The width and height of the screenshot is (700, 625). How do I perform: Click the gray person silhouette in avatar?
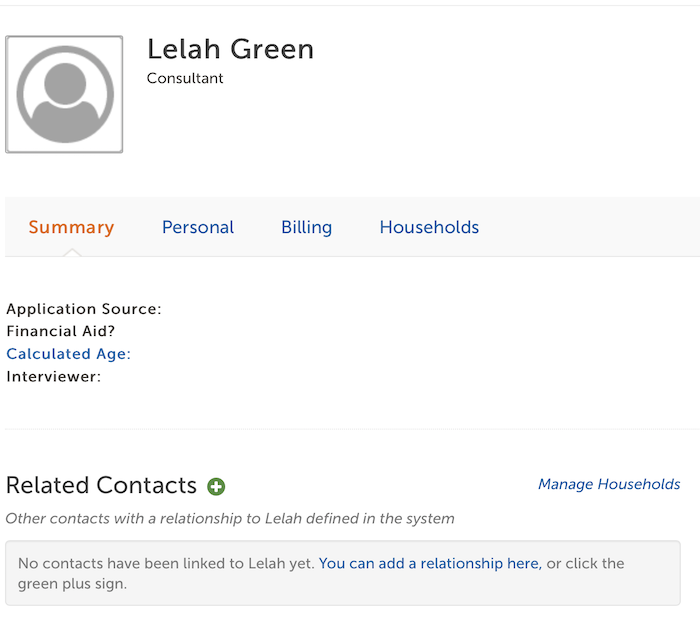[x=65, y=94]
